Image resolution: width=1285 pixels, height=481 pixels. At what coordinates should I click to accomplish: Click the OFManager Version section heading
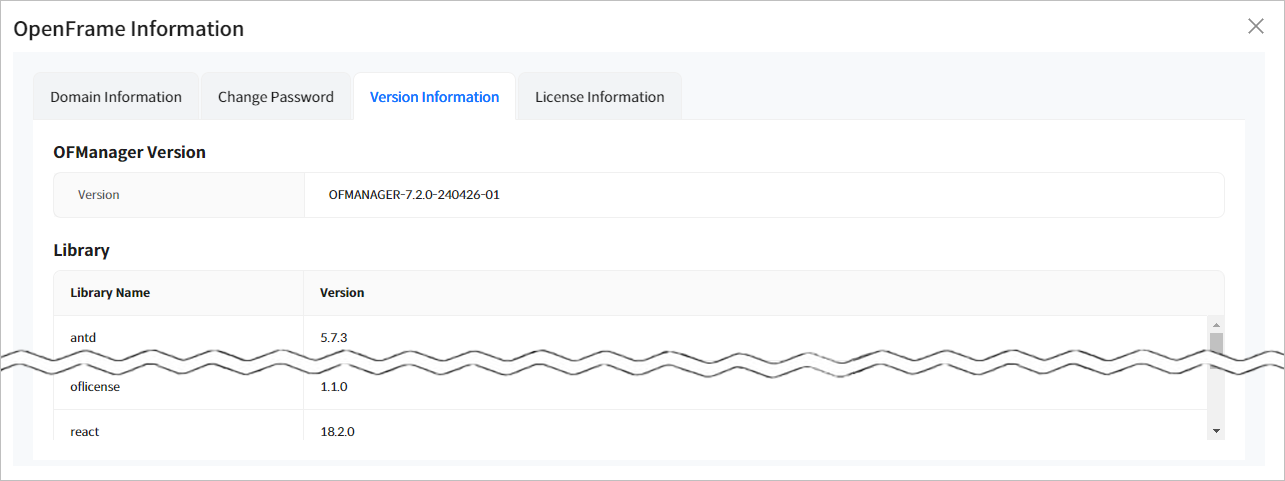[x=129, y=153]
